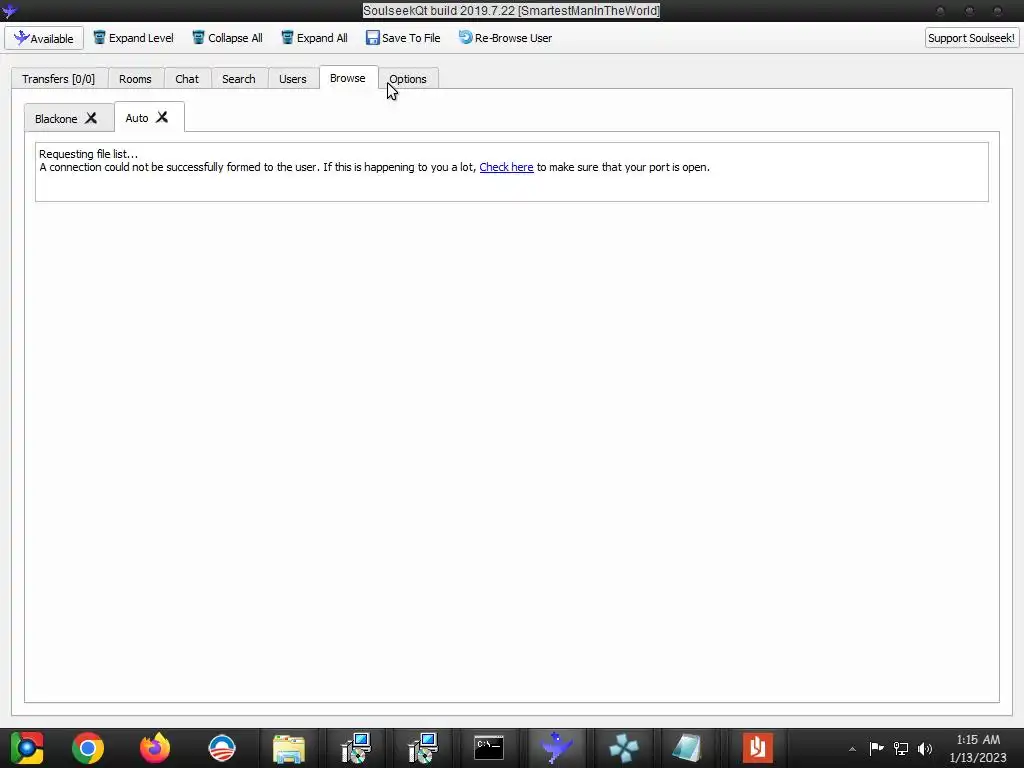
Task: Click the 'Requesting file list...' status text
Action: click(88, 154)
